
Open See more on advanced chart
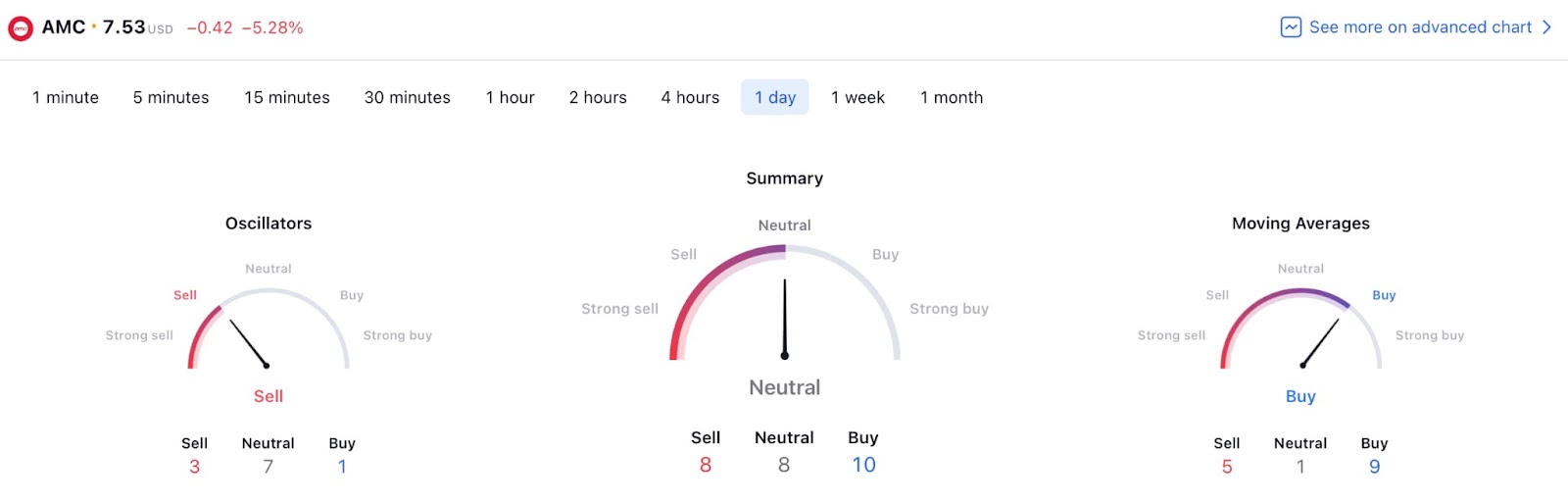1420,27
